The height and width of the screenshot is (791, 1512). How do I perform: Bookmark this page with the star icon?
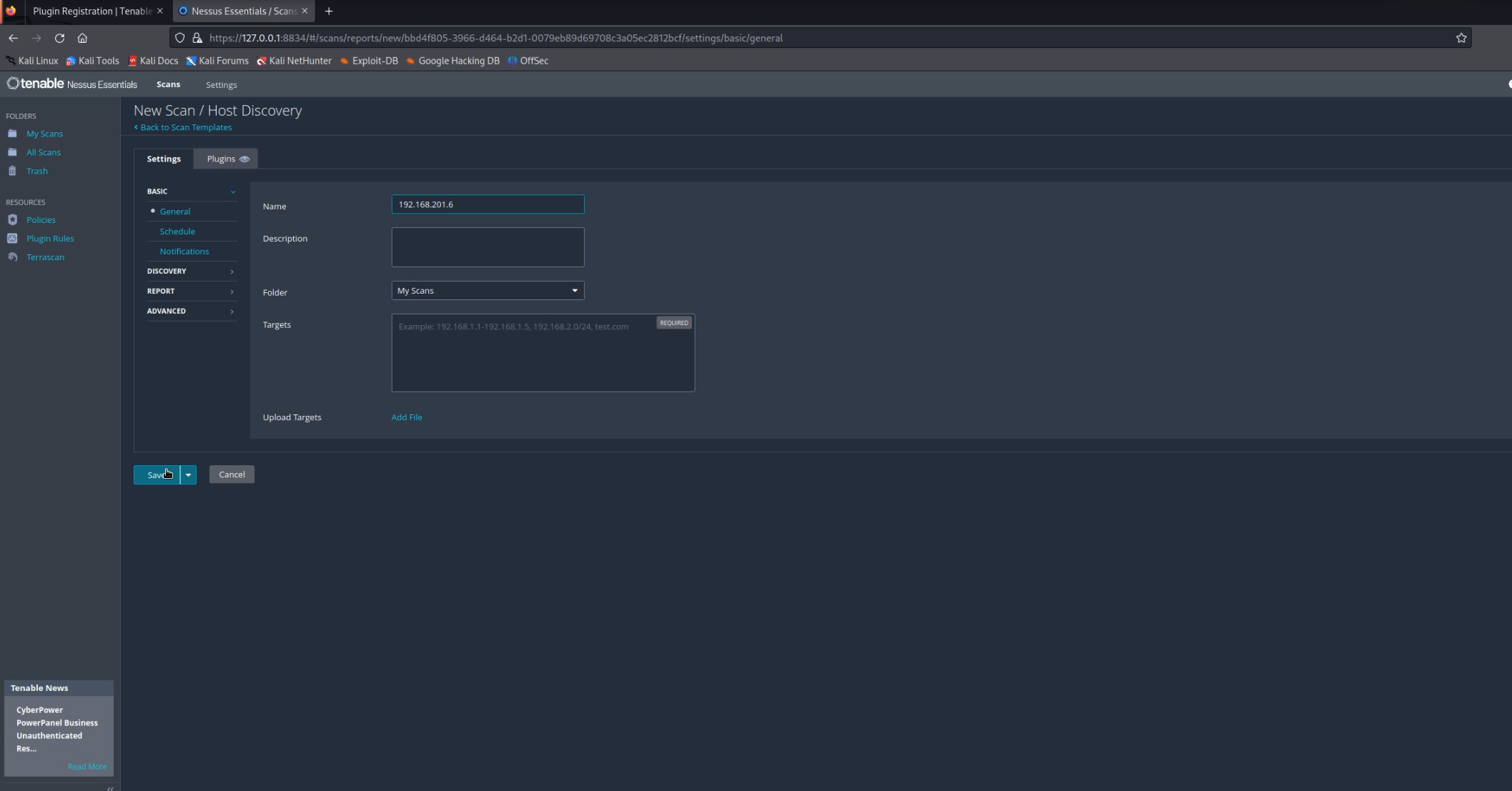point(1461,38)
